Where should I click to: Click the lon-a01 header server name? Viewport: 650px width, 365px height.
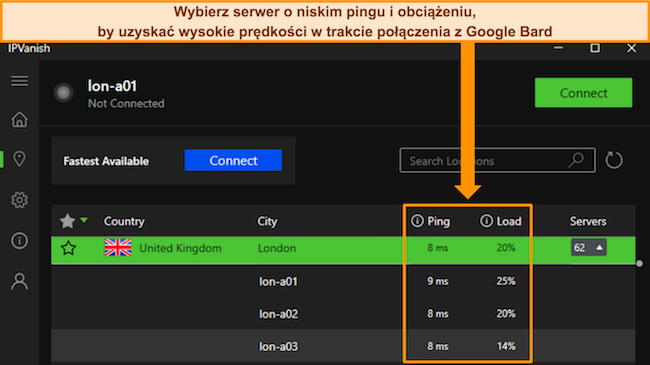click(112, 86)
